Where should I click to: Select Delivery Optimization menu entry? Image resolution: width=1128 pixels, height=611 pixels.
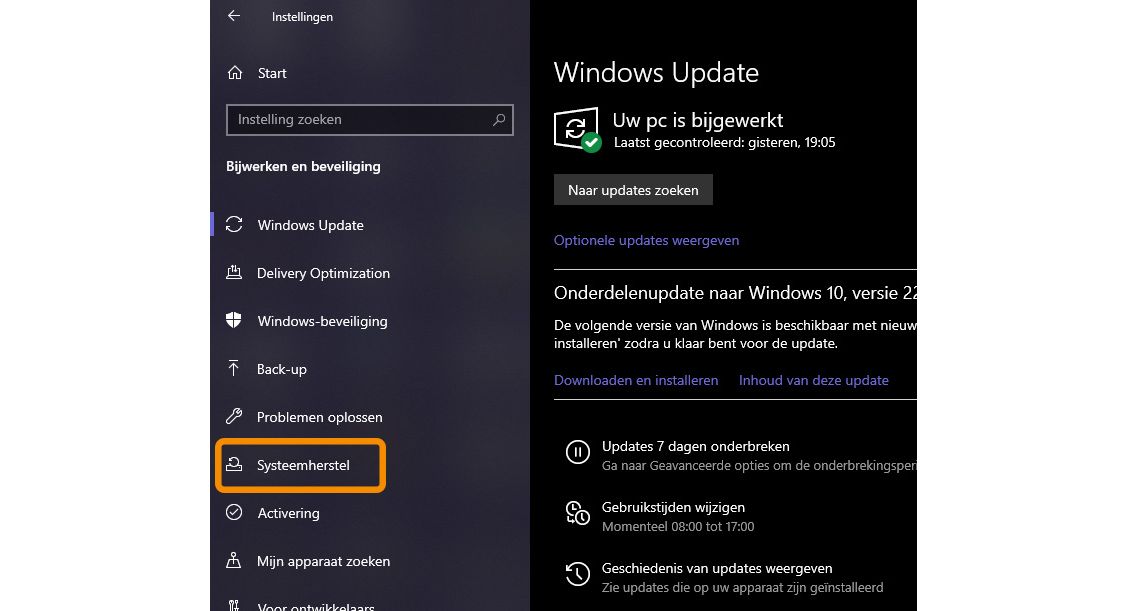click(x=323, y=273)
